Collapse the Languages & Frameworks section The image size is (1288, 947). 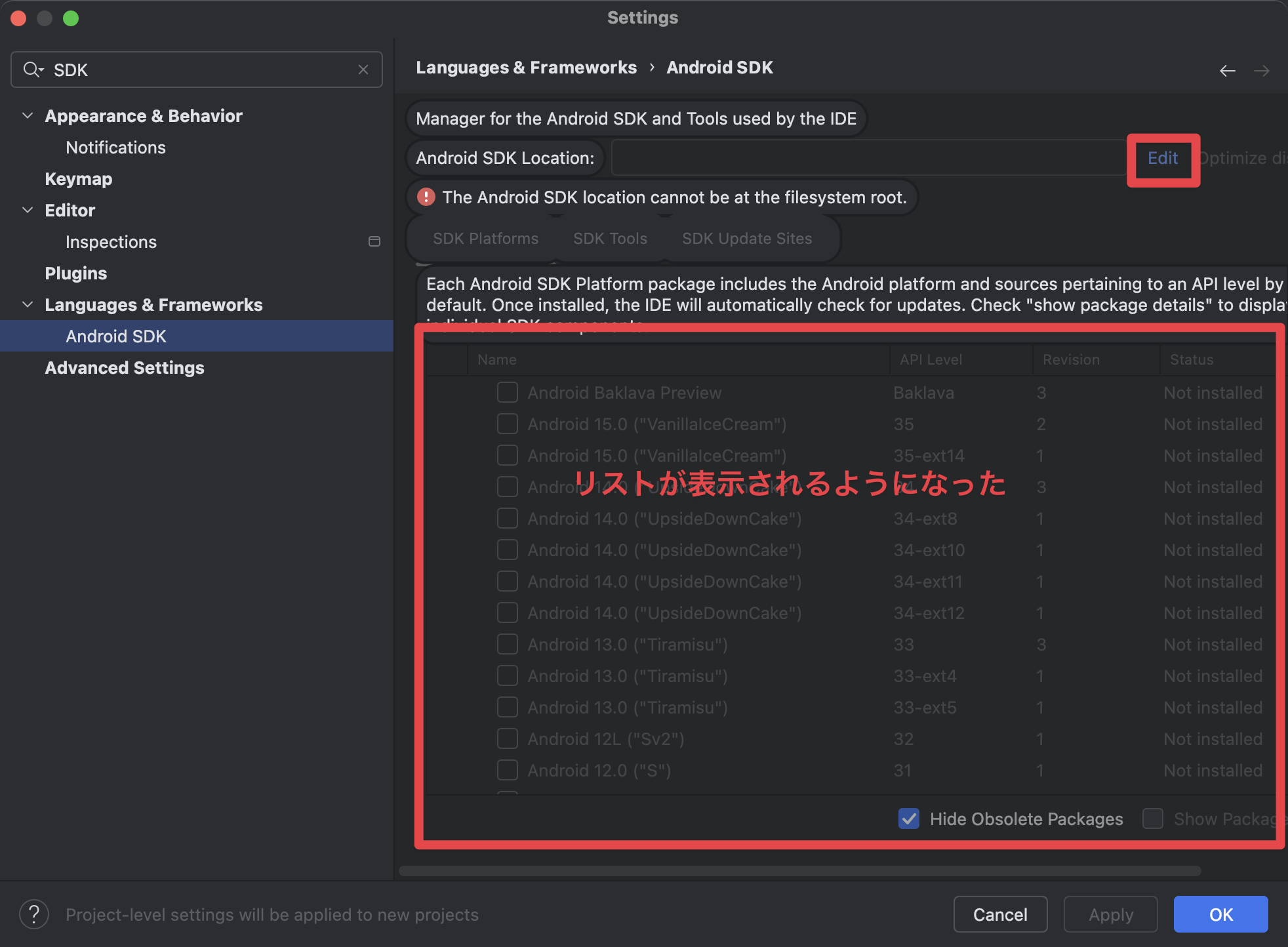pyautogui.click(x=27, y=304)
